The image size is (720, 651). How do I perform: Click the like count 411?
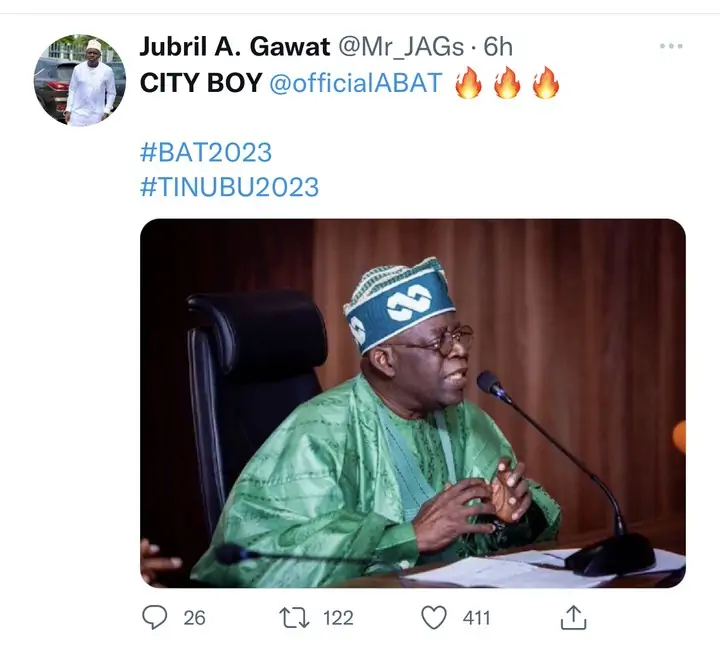(x=476, y=618)
